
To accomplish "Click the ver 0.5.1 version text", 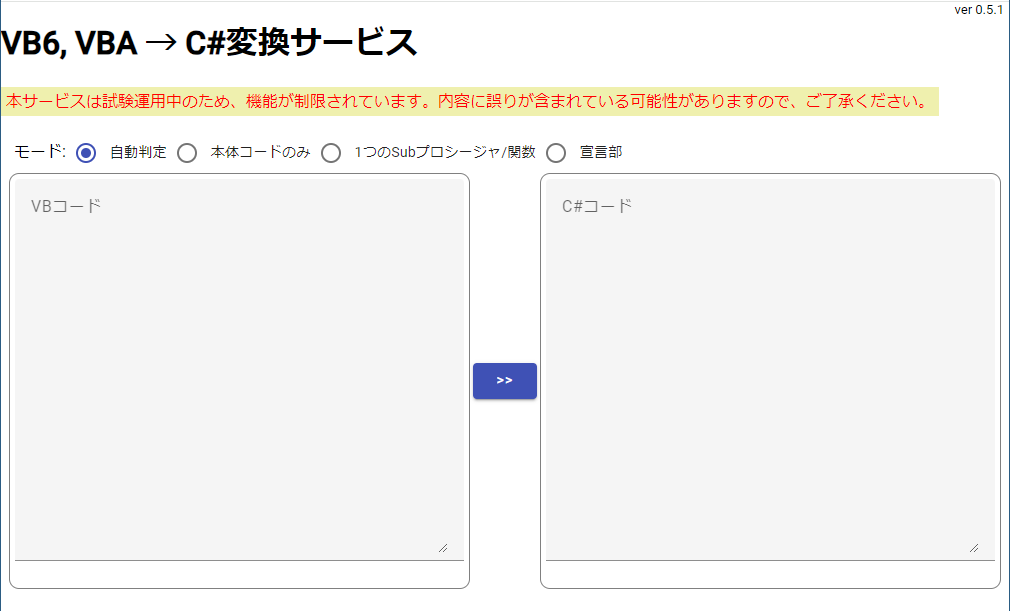I will pyautogui.click(x=978, y=10).
